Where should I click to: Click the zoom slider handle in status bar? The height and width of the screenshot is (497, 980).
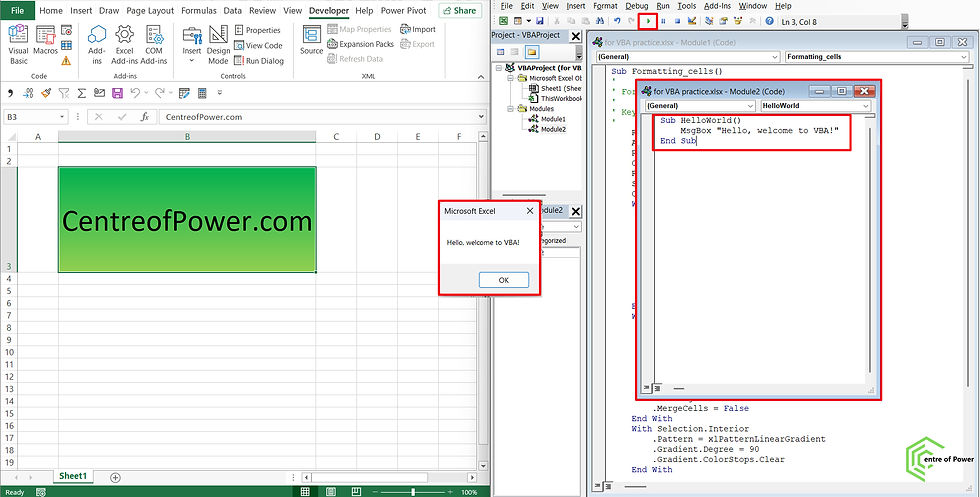[x=413, y=492]
